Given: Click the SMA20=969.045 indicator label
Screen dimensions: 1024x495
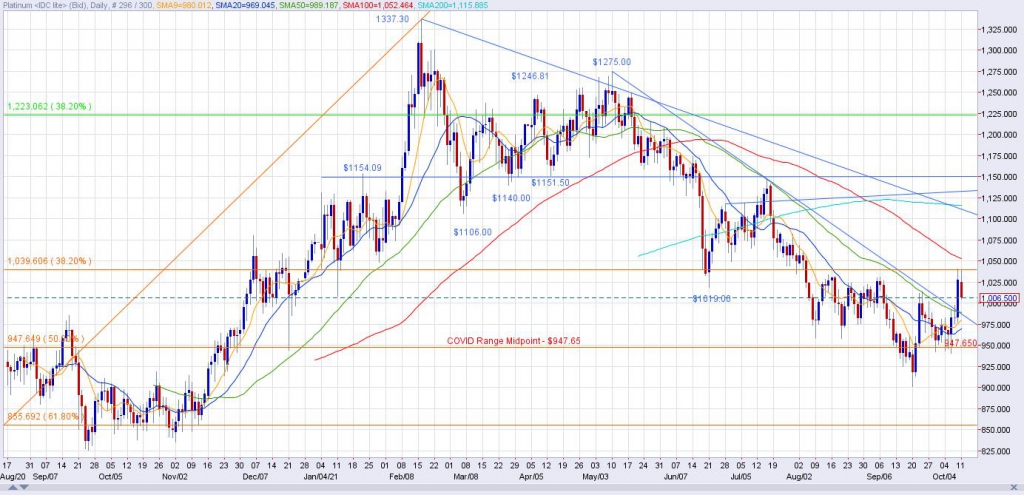Looking at the screenshot, I should pos(245,5).
